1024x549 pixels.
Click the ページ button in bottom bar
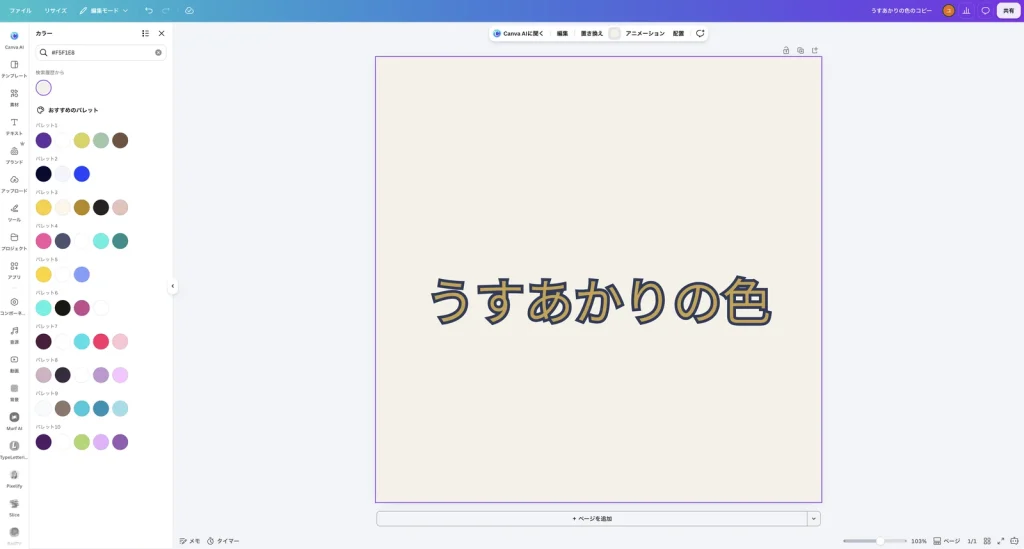(x=946, y=541)
